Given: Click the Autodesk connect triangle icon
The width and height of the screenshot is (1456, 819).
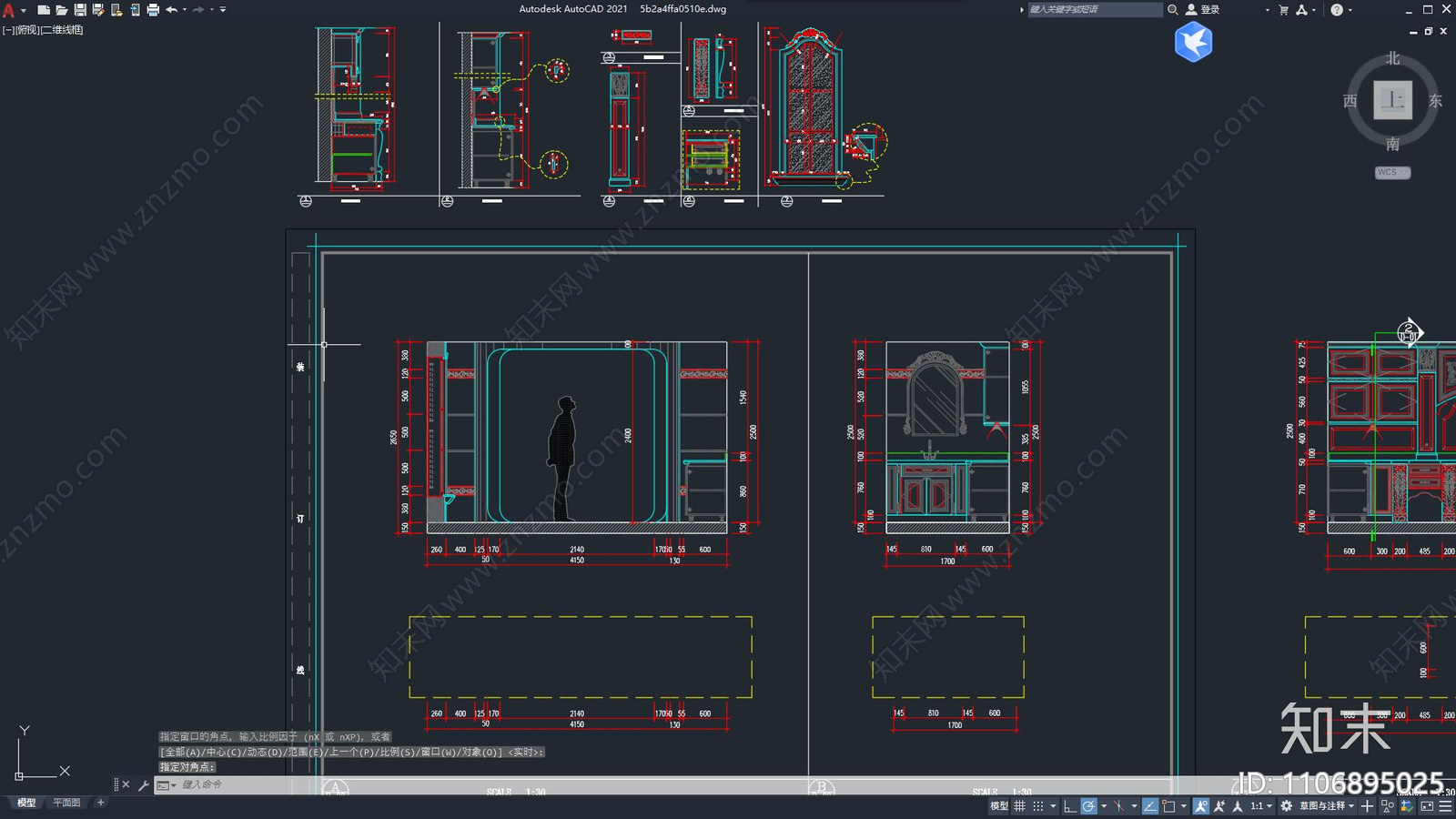Looking at the screenshot, I should point(1302,9).
